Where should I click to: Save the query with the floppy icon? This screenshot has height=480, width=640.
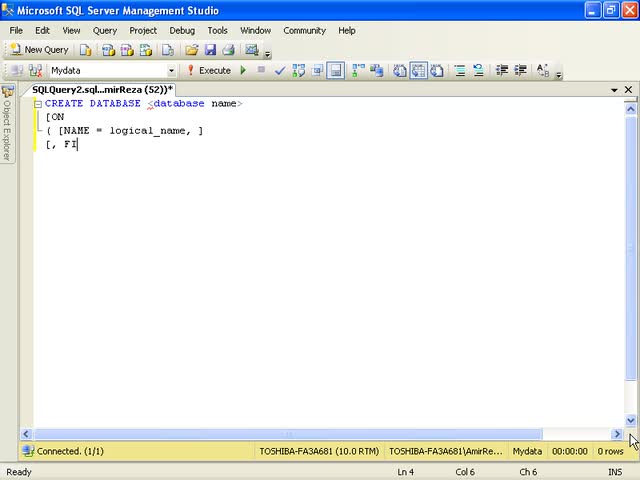210,50
